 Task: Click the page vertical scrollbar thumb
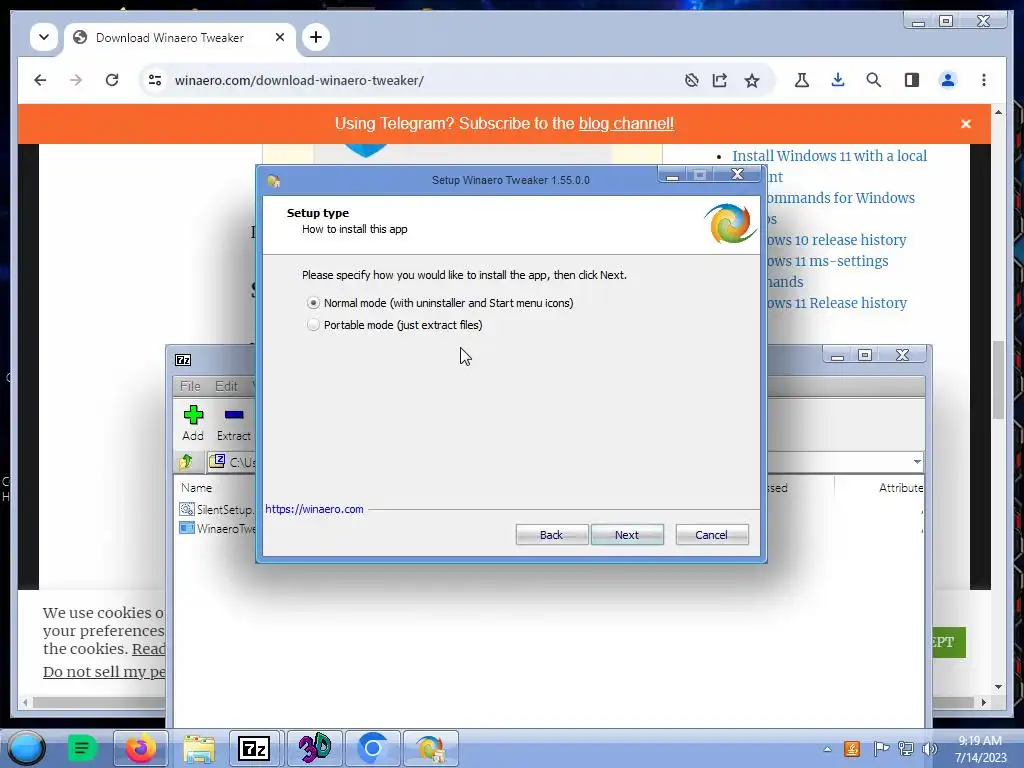click(998, 380)
